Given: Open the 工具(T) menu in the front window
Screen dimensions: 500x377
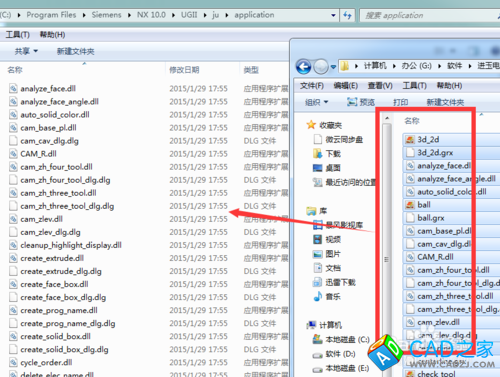Looking at the screenshot, I should pyautogui.click(x=415, y=86).
